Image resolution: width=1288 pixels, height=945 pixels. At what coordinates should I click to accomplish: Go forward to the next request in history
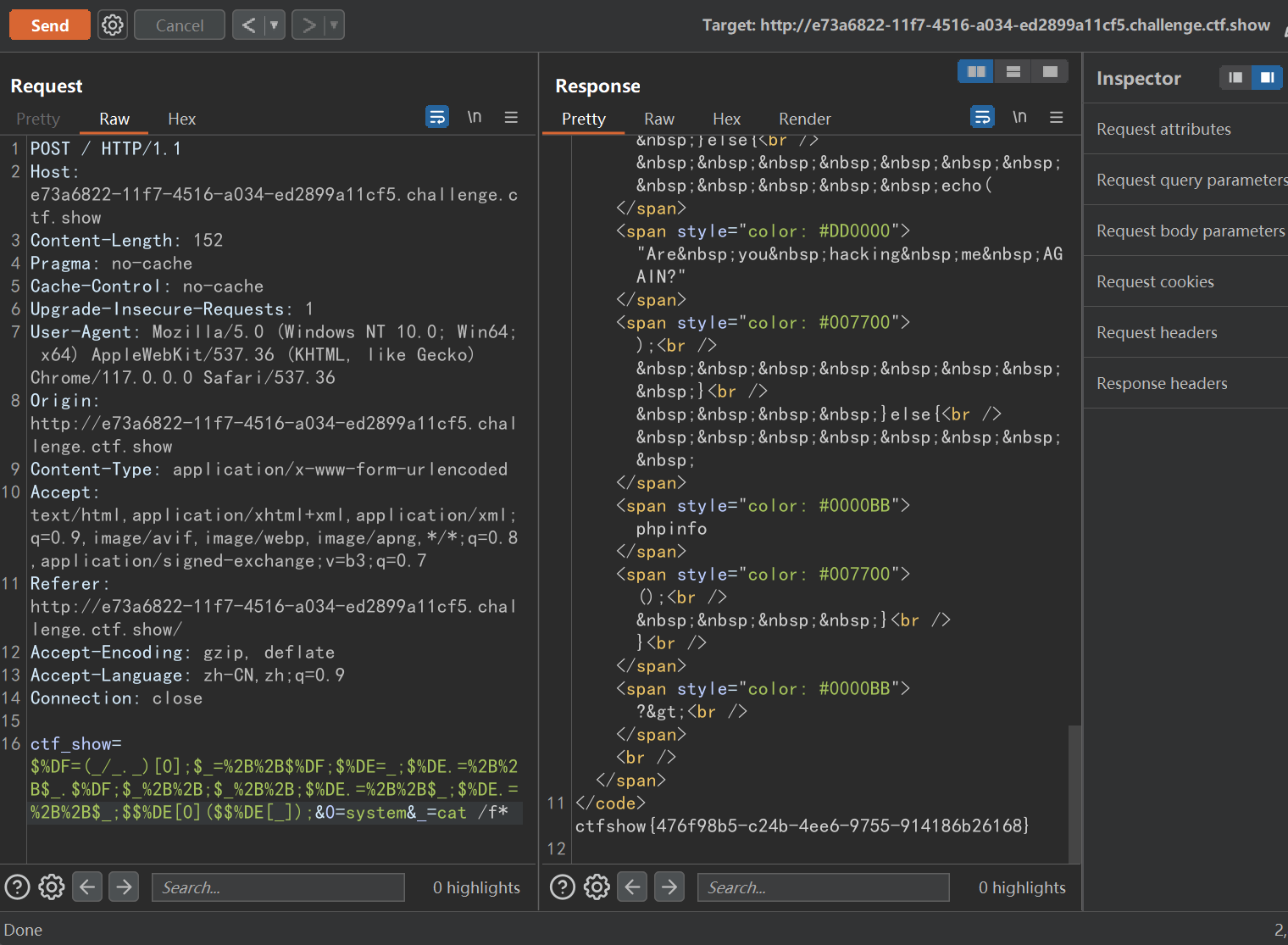point(308,25)
